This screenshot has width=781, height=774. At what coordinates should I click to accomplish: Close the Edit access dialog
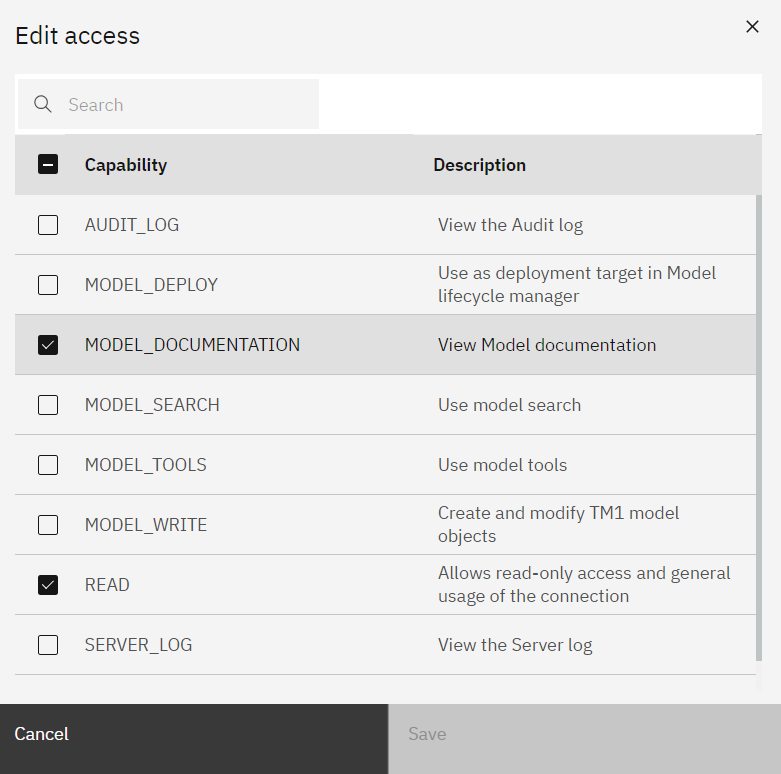coord(752,26)
